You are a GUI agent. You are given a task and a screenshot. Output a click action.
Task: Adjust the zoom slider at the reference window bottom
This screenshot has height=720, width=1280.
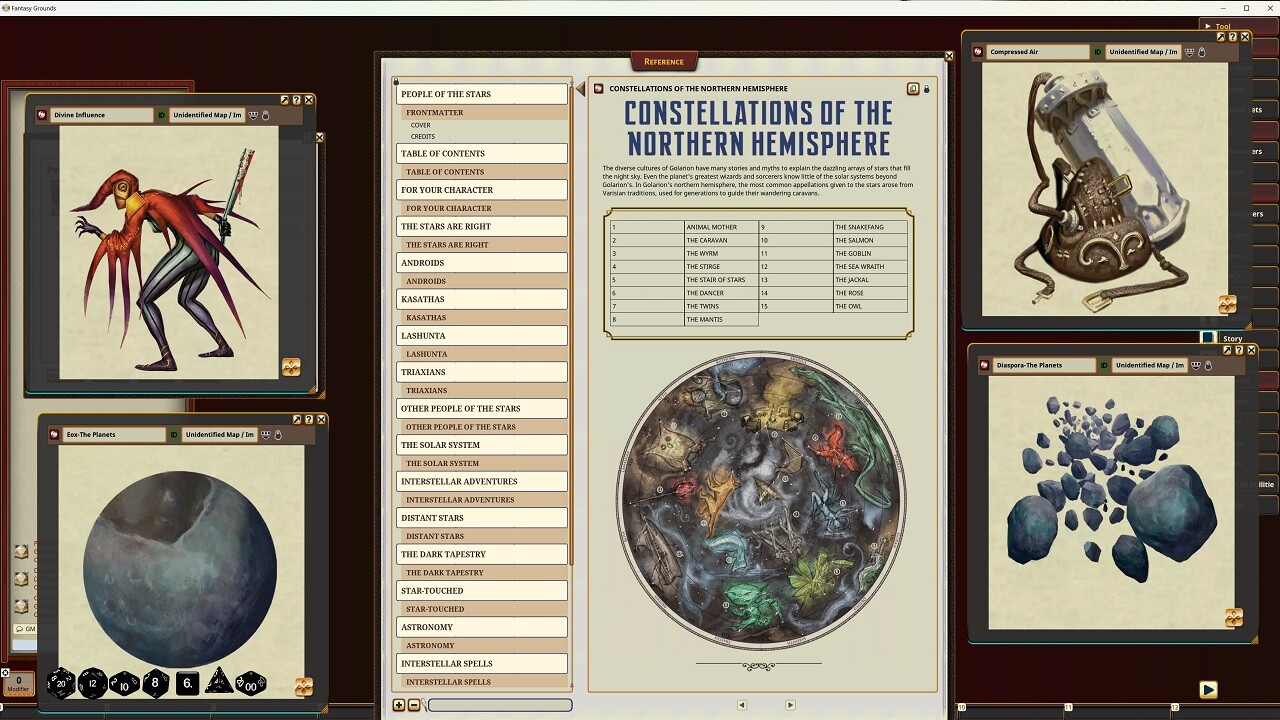[500, 705]
